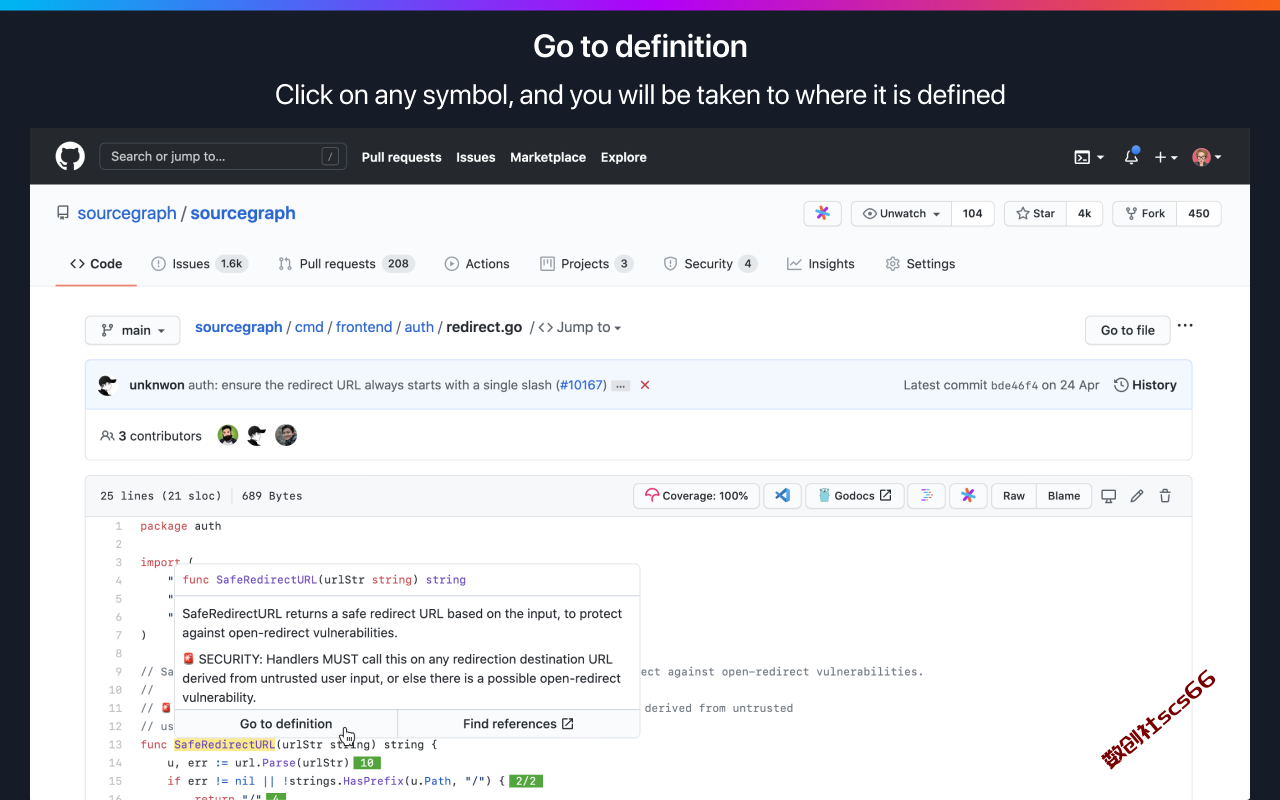Click the Go to file button
Screen dimensions: 1280x800
(x=1128, y=330)
